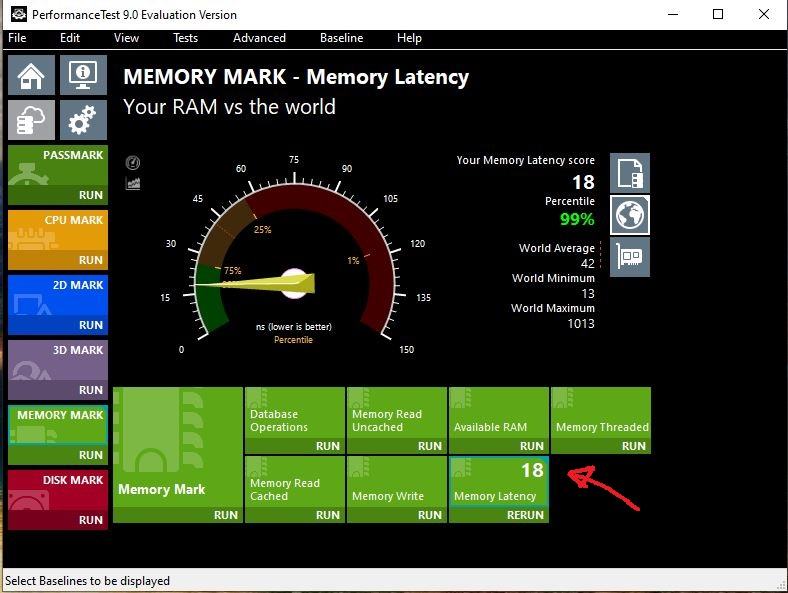Select the Database Operations tile
788x593 pixels.
295,413
